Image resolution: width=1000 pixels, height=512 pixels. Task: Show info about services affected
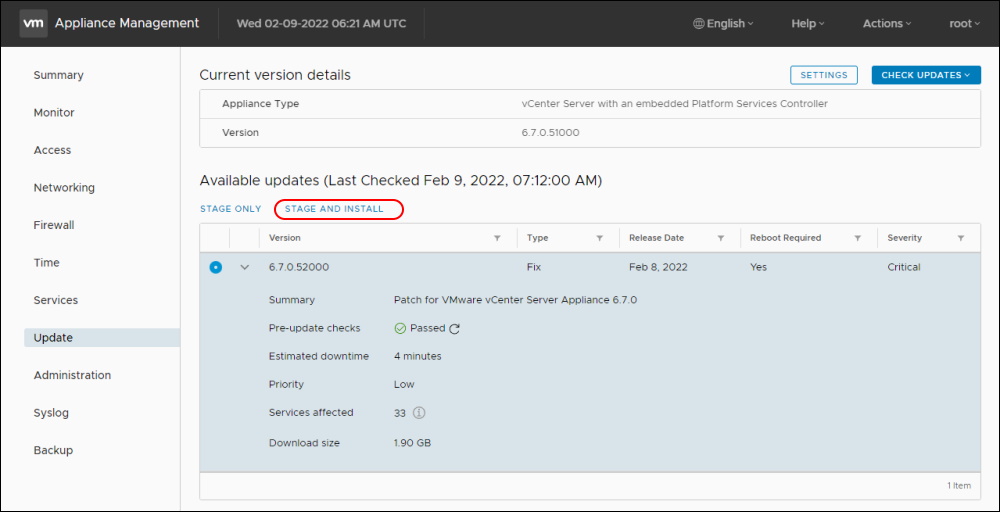(x=419, y=413)
